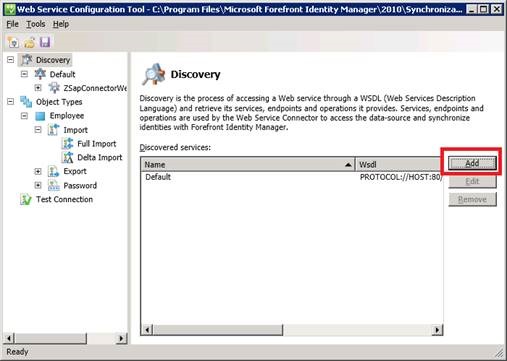Viewport: 507px width, 361px height.
Task: Click the tree panel horizontal scrollbar thumb
Action: [x=50, y=338]
